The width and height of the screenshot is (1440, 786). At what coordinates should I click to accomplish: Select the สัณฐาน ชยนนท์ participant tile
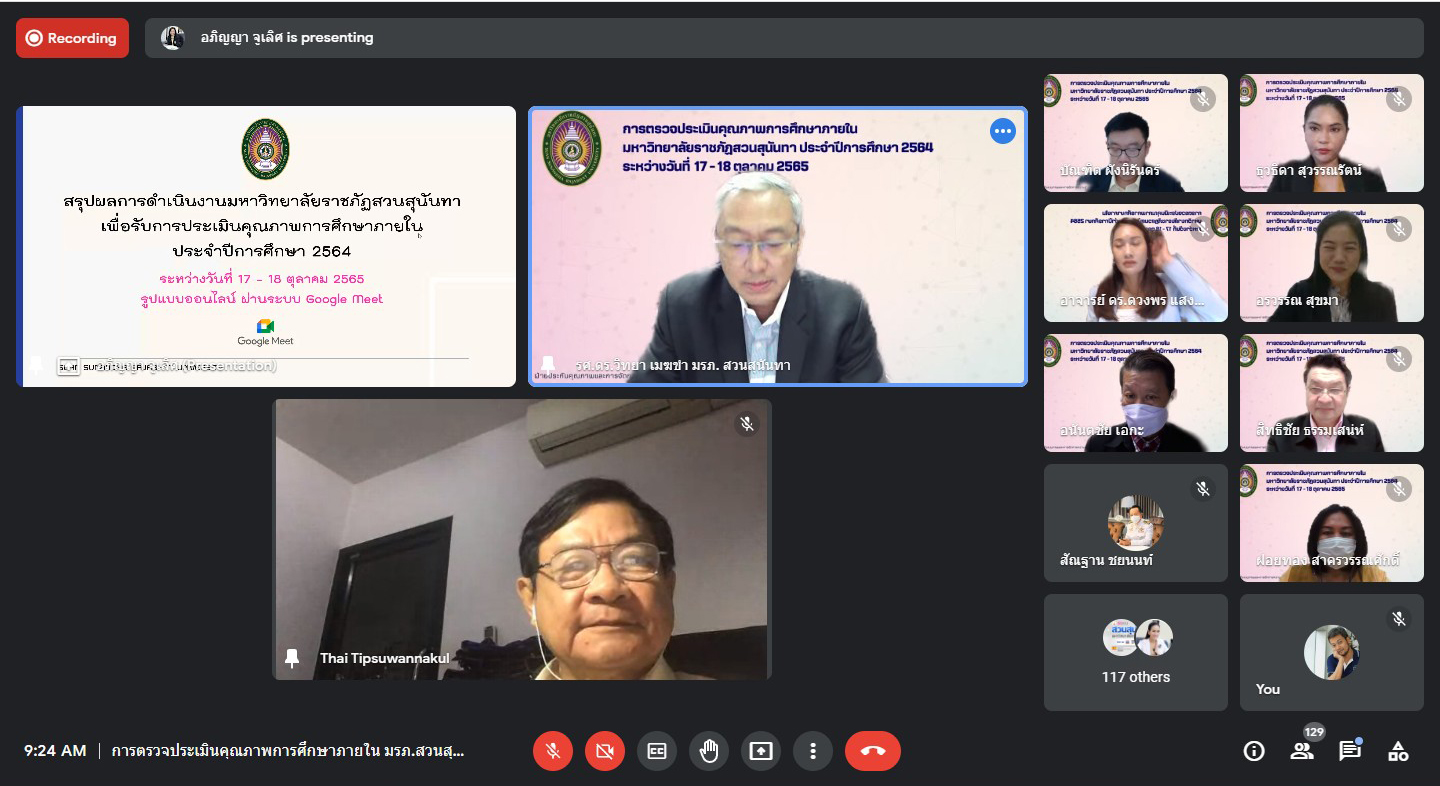point(1135,522)
